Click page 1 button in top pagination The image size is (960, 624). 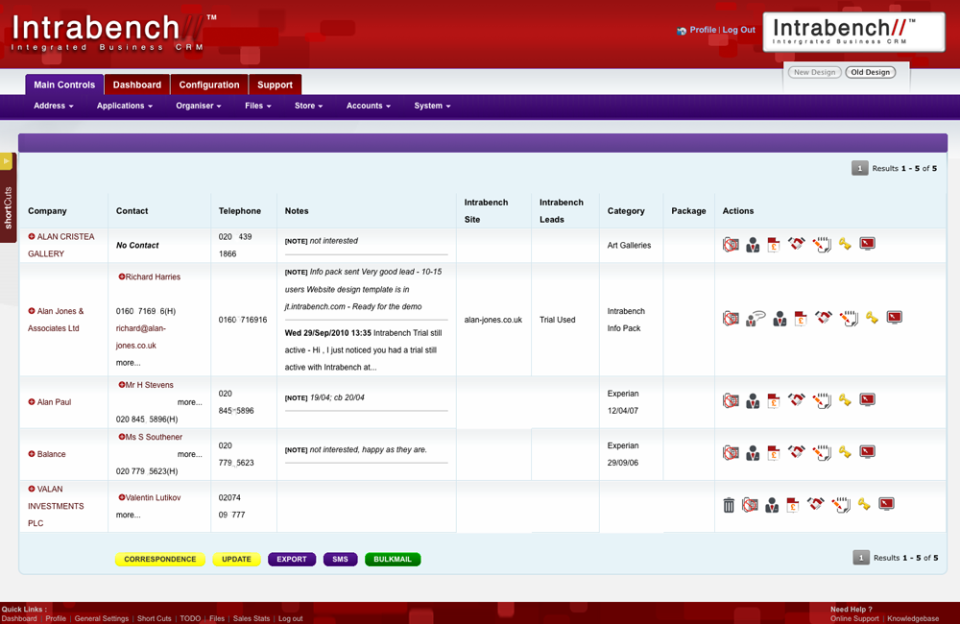(860, 168)
